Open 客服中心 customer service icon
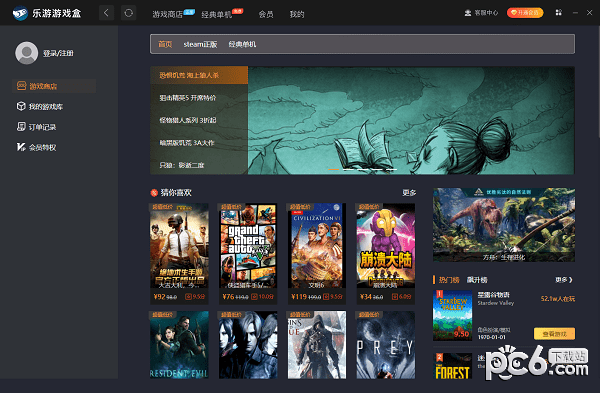Viewport: 600px width, 393px height. pyautogui.click(x=468, y=13)
